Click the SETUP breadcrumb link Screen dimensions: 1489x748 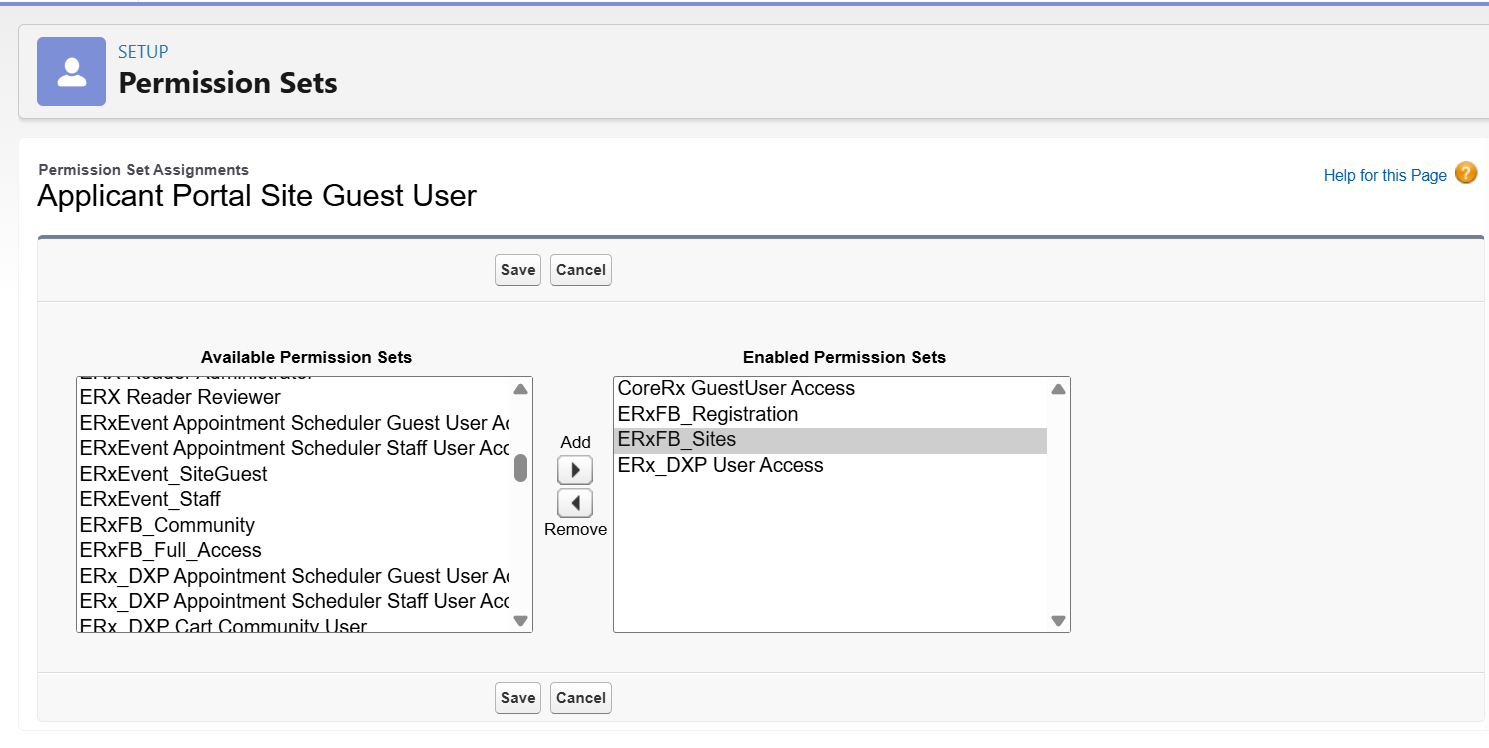[x=143, y=52]
